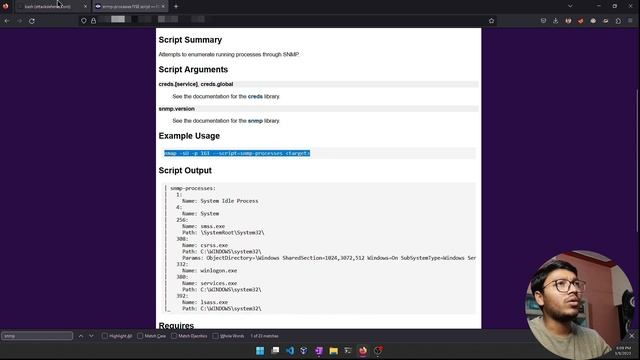Enable Match Diacritics option
Screen dimensions: 640x360
[189, 336]
